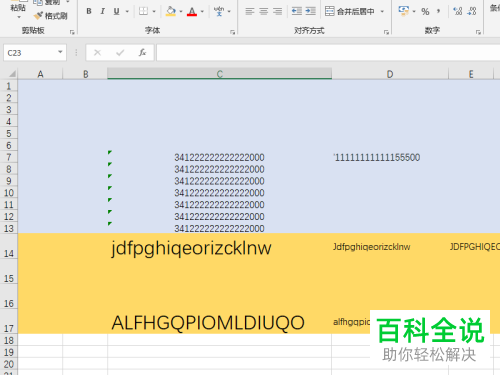Select row 17 header

[x=9, y=321]
